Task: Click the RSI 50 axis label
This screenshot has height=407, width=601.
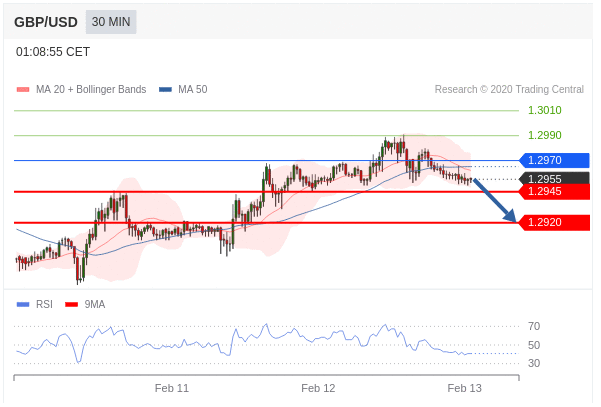Action: (x=534, y=345)
